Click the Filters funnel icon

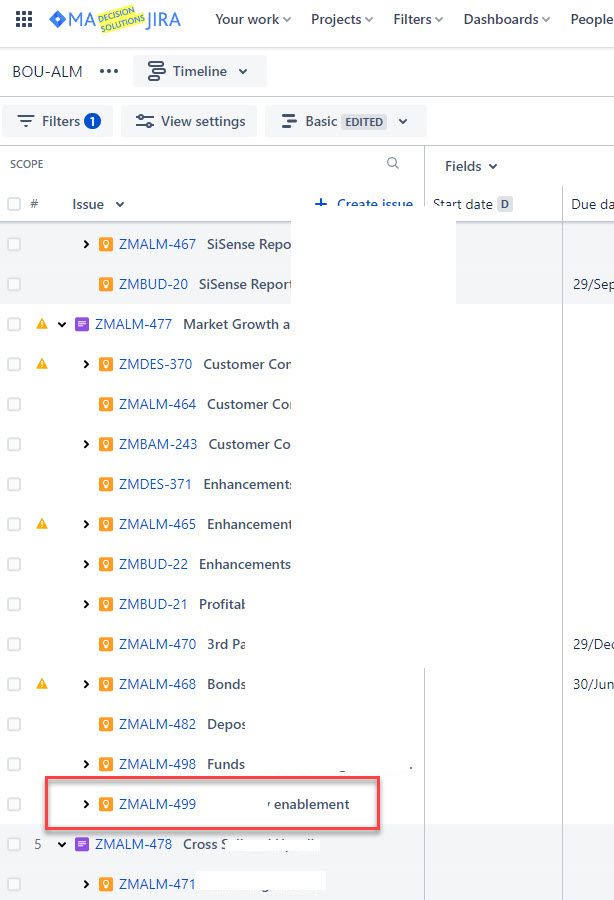tap(26, 121)
